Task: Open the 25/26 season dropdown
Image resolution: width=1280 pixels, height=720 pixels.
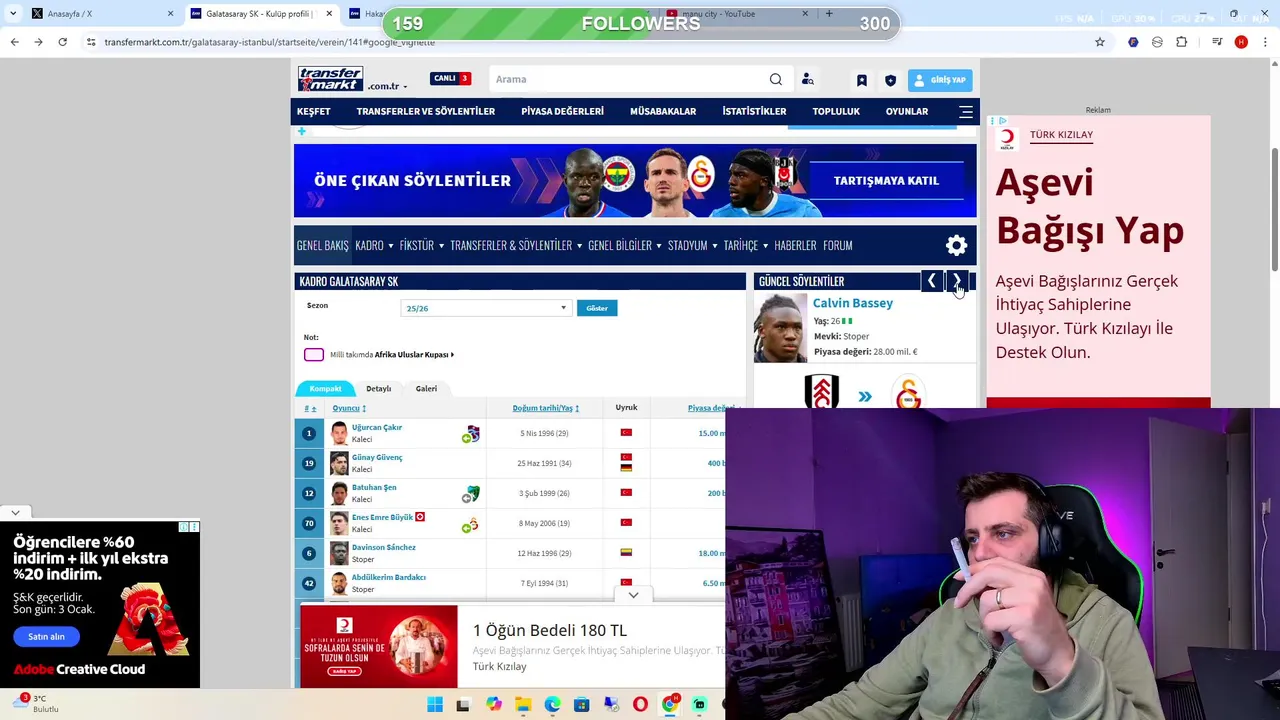Action: pyautogui.click(x=485, y=308)
